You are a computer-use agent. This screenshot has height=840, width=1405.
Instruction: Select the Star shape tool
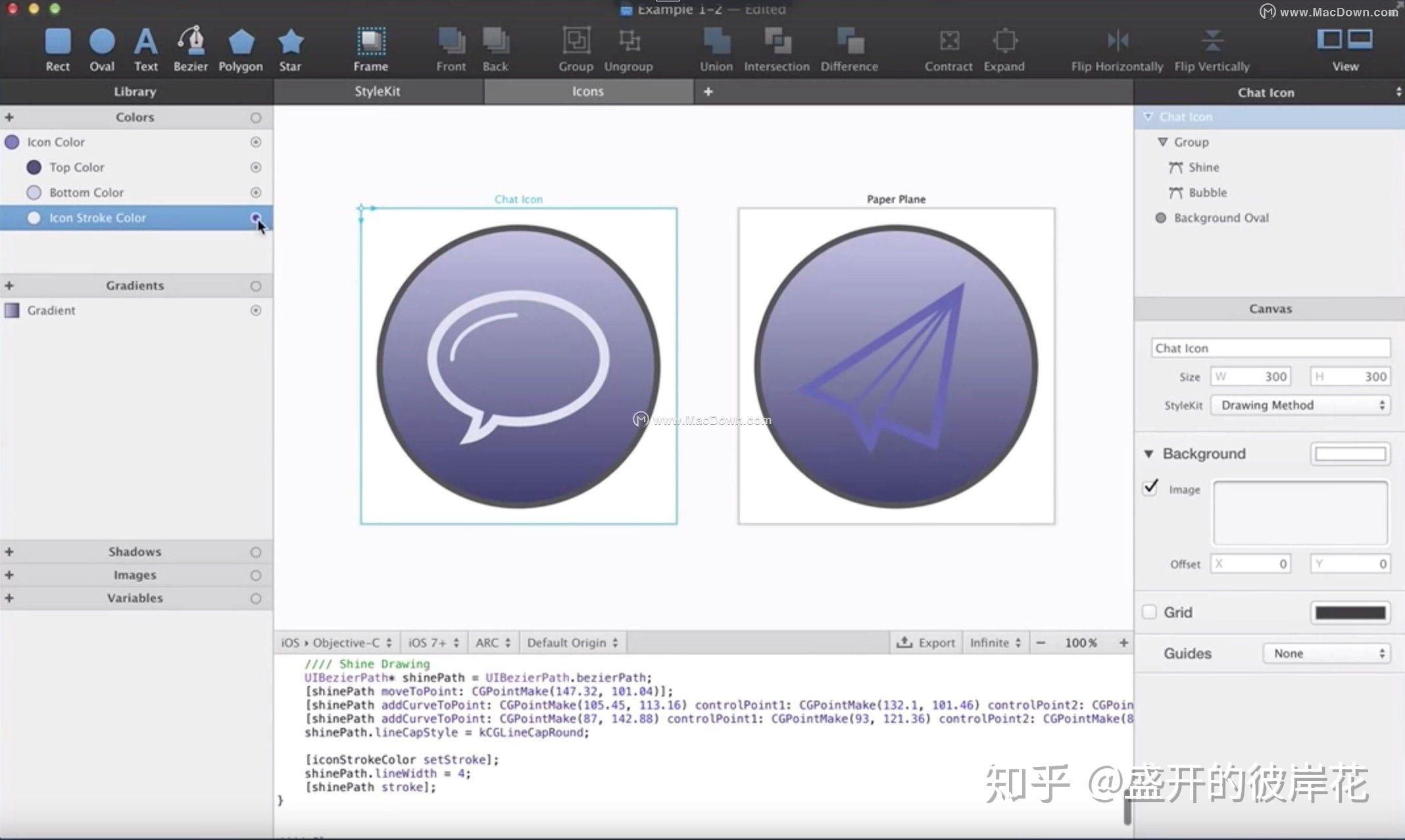(x=290, y=42)
